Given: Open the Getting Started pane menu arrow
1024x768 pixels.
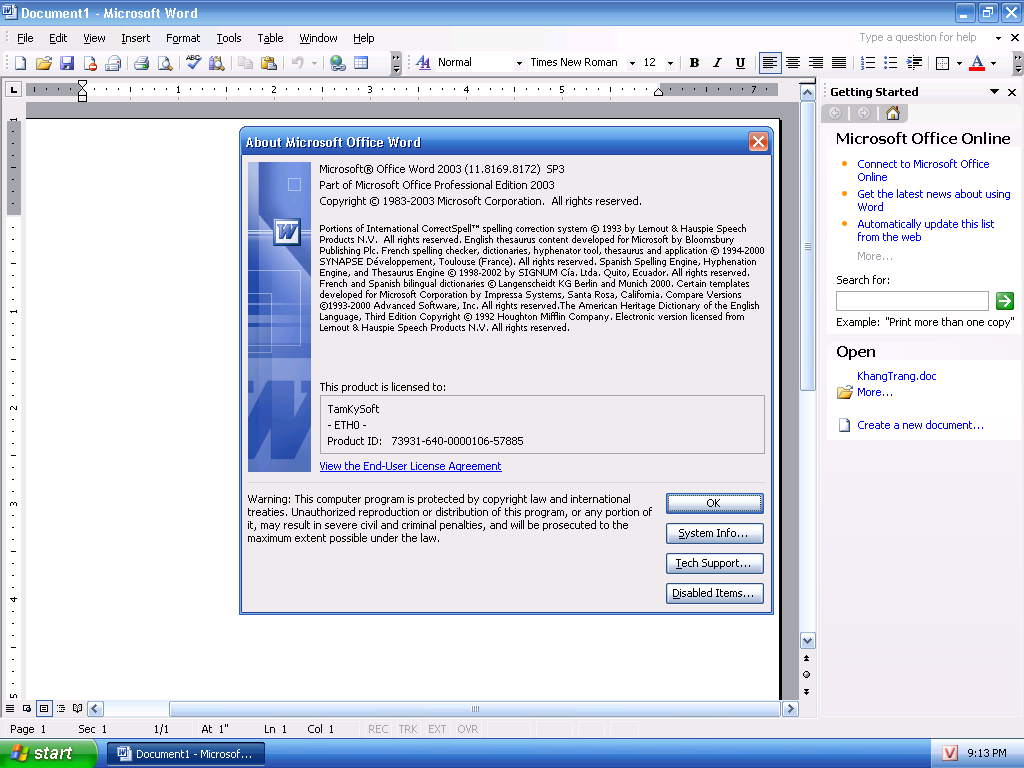Looking at the screenshot, I should coord(994,92).
